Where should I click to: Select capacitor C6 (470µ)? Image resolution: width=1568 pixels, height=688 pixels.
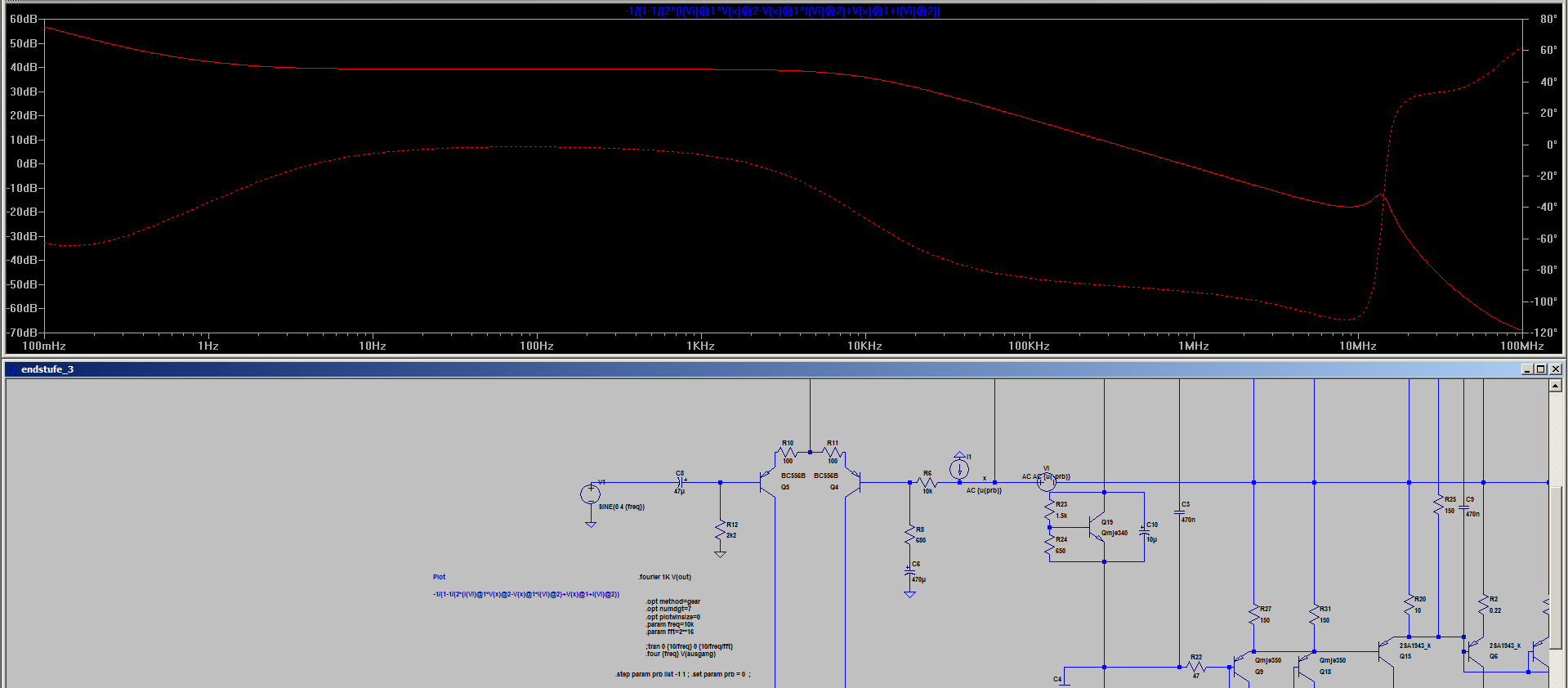[909, 572]
